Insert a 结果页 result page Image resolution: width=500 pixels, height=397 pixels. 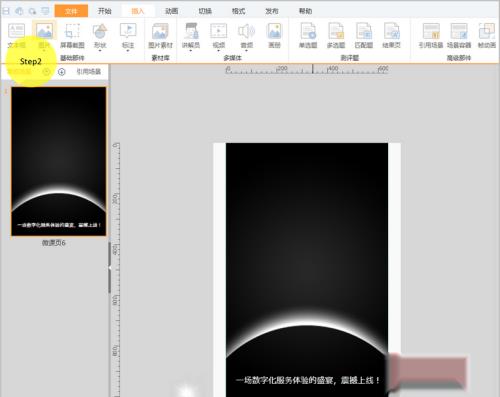392,35
